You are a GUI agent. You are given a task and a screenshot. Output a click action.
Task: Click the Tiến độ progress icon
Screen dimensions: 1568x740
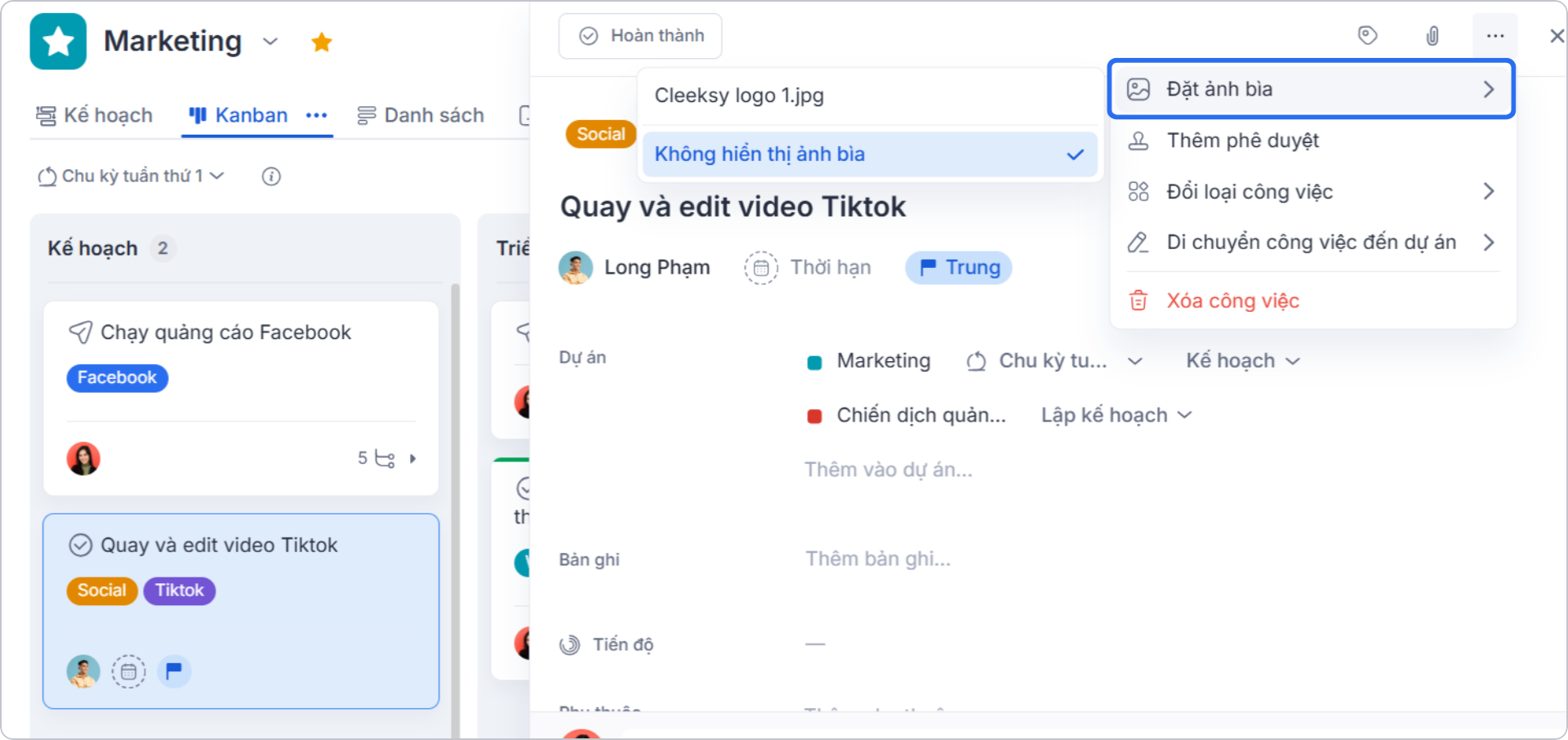pyautogui.click(x=572, y=644)
